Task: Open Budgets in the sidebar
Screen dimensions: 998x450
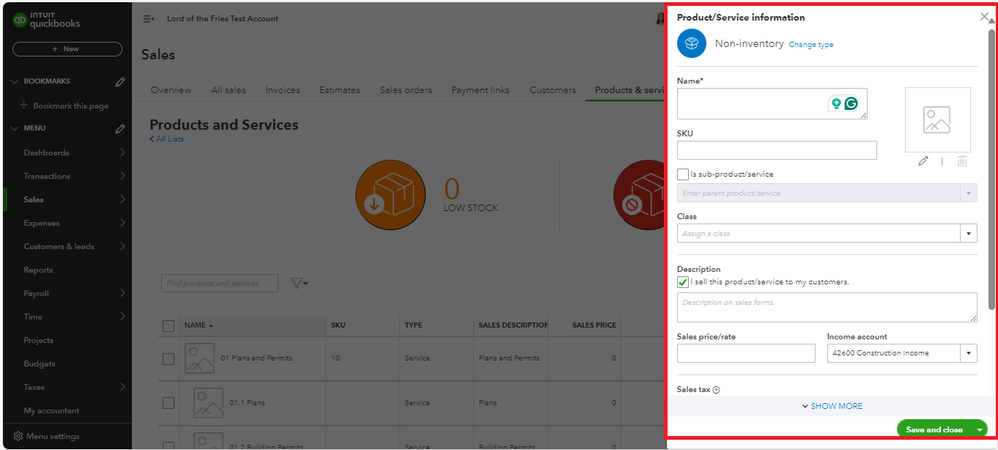Action: tap(39, 364)
